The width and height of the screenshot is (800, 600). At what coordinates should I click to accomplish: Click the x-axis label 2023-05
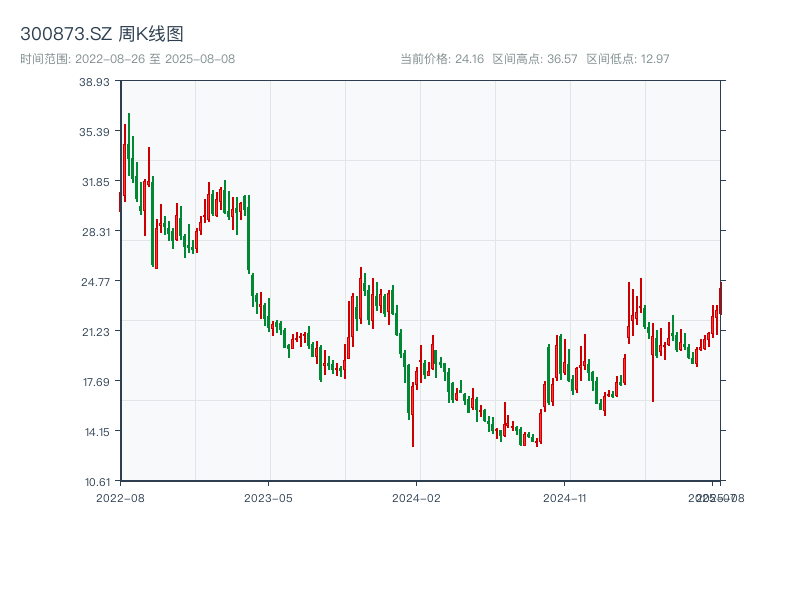pyautogui.click(x=268, y=498)
